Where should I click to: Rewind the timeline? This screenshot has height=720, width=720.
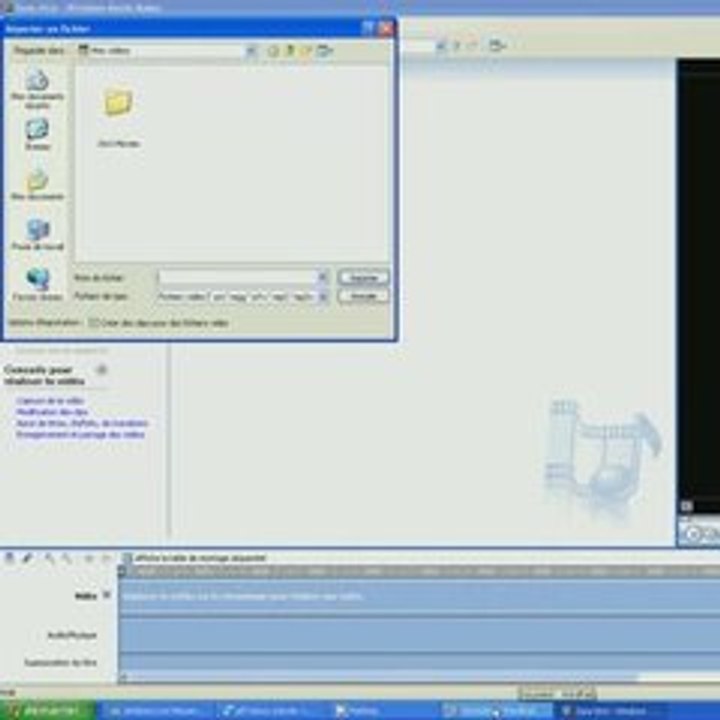point(89,558)
